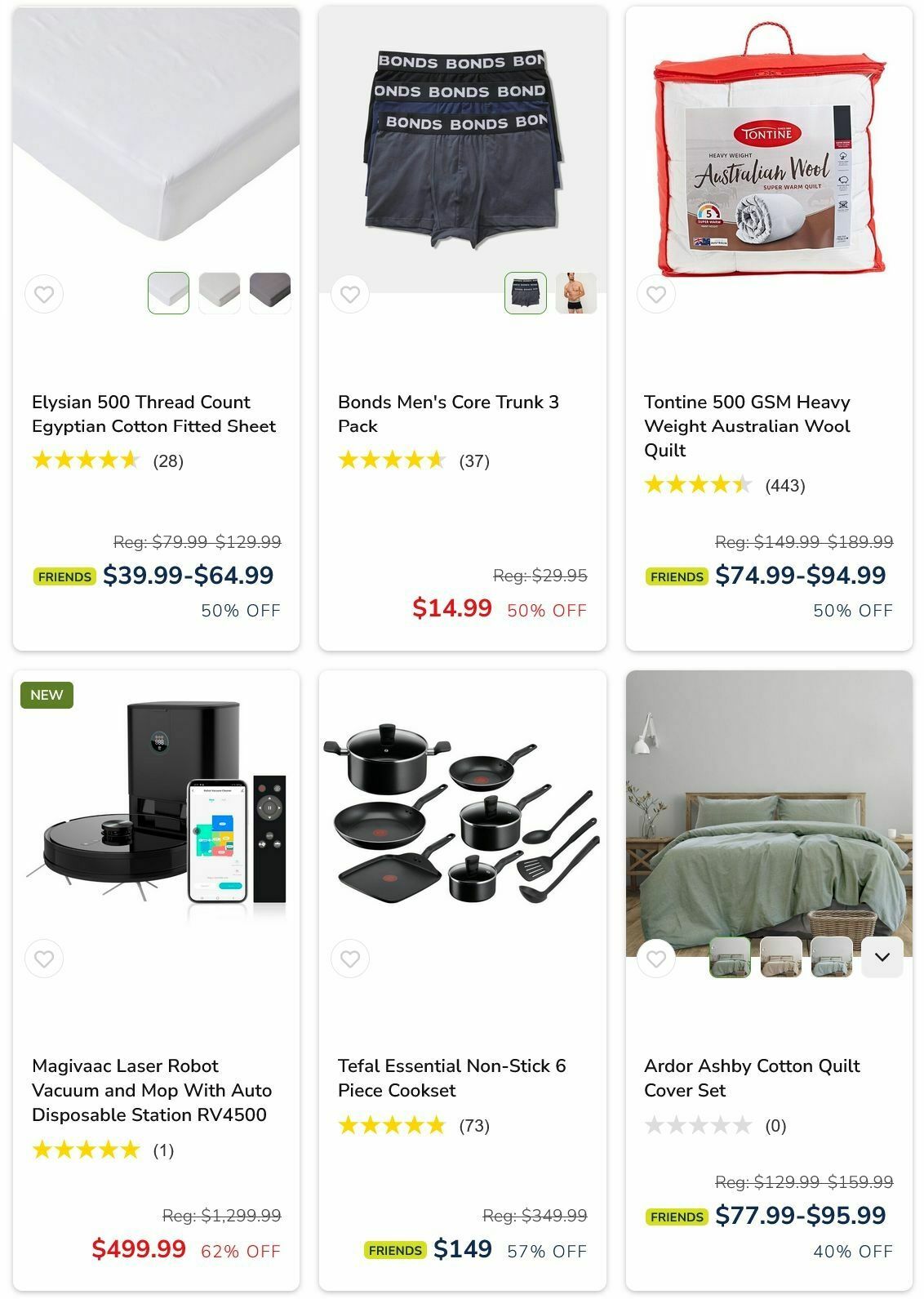Viewport: 924px width, 1299px height.
Task: Open the 443 reviews for Tontine quilt
Action: 785,486
